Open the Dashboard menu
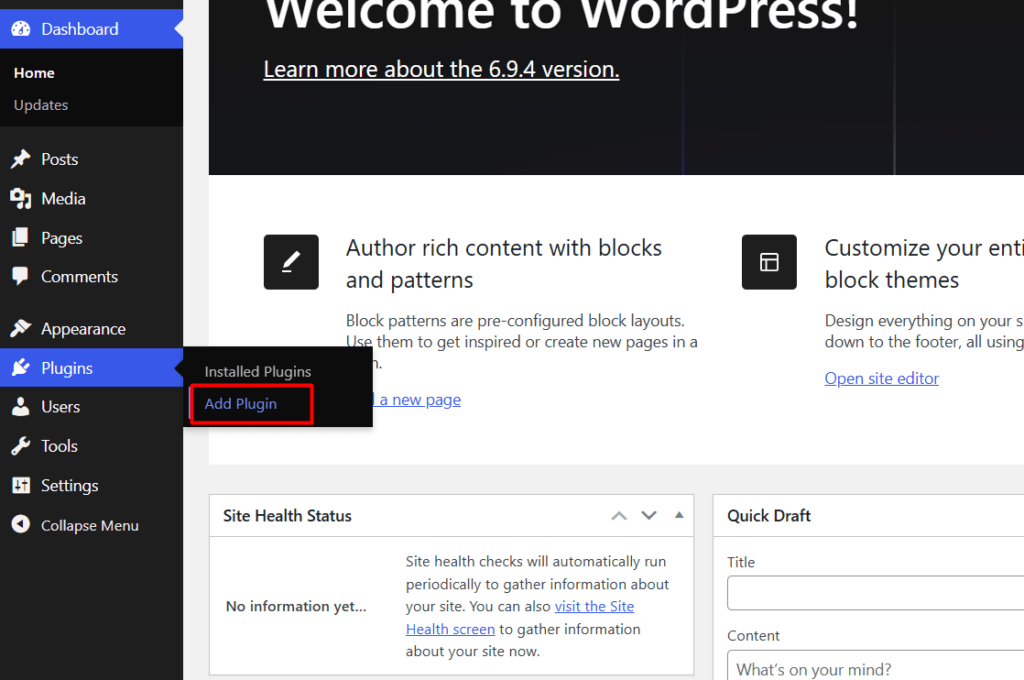This screenshot has height=680, width=1024. [x=91, y=29]
